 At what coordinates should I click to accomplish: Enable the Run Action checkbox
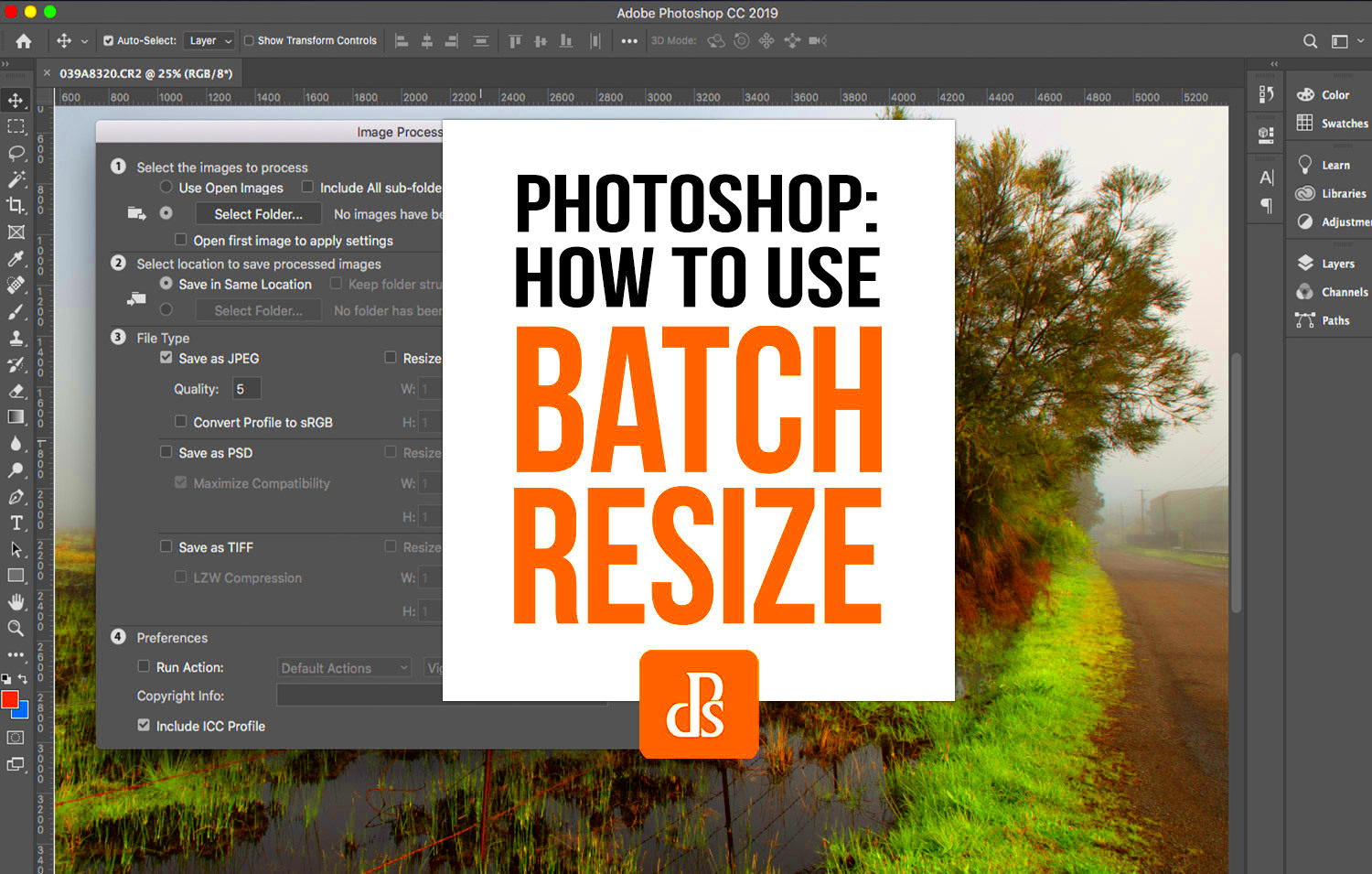(x=144, y=666)
